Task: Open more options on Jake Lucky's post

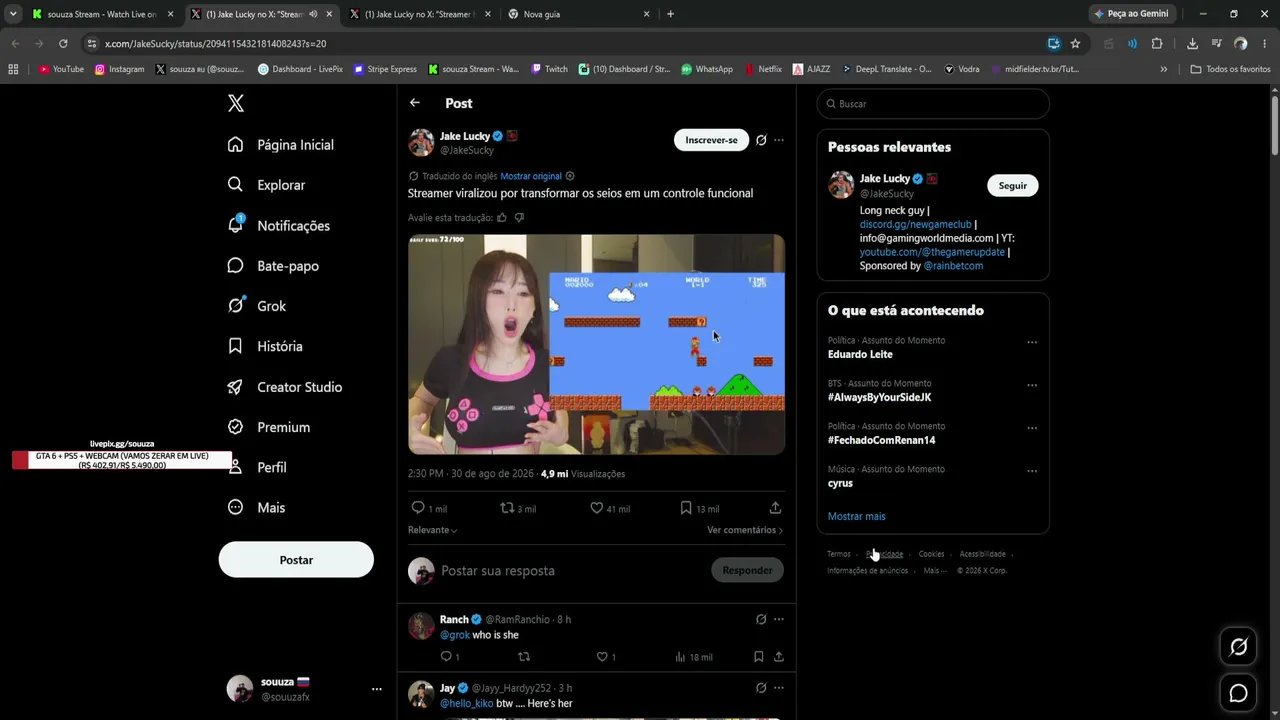Action: click(x=779, y=140)
